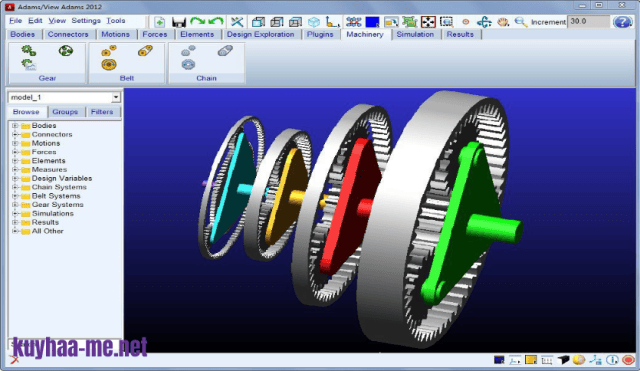
Task: Open the File menu
Action: click(16, 21)
